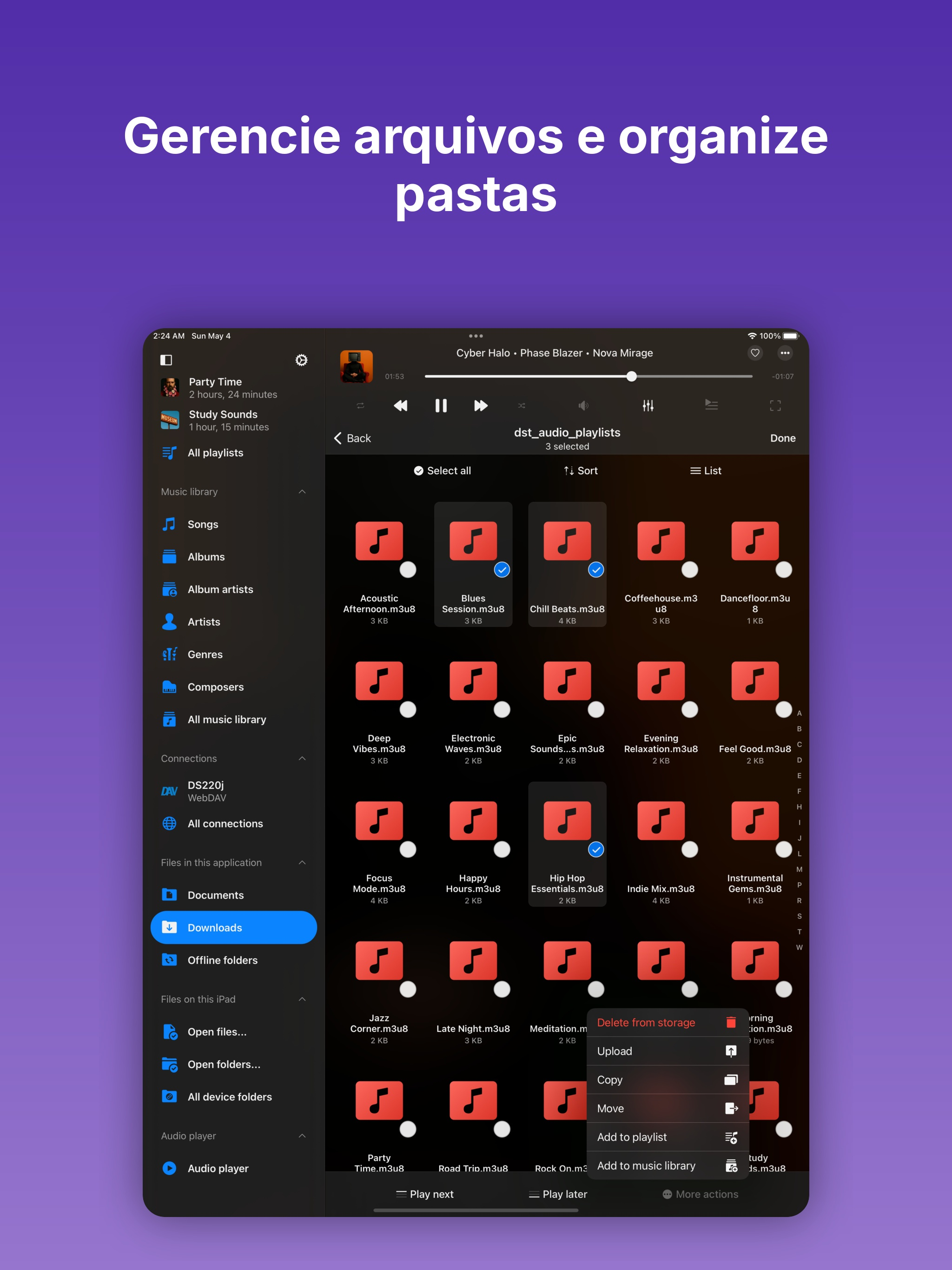Open All device folders
The image size is (952, 1270).
click(234, 1097)
